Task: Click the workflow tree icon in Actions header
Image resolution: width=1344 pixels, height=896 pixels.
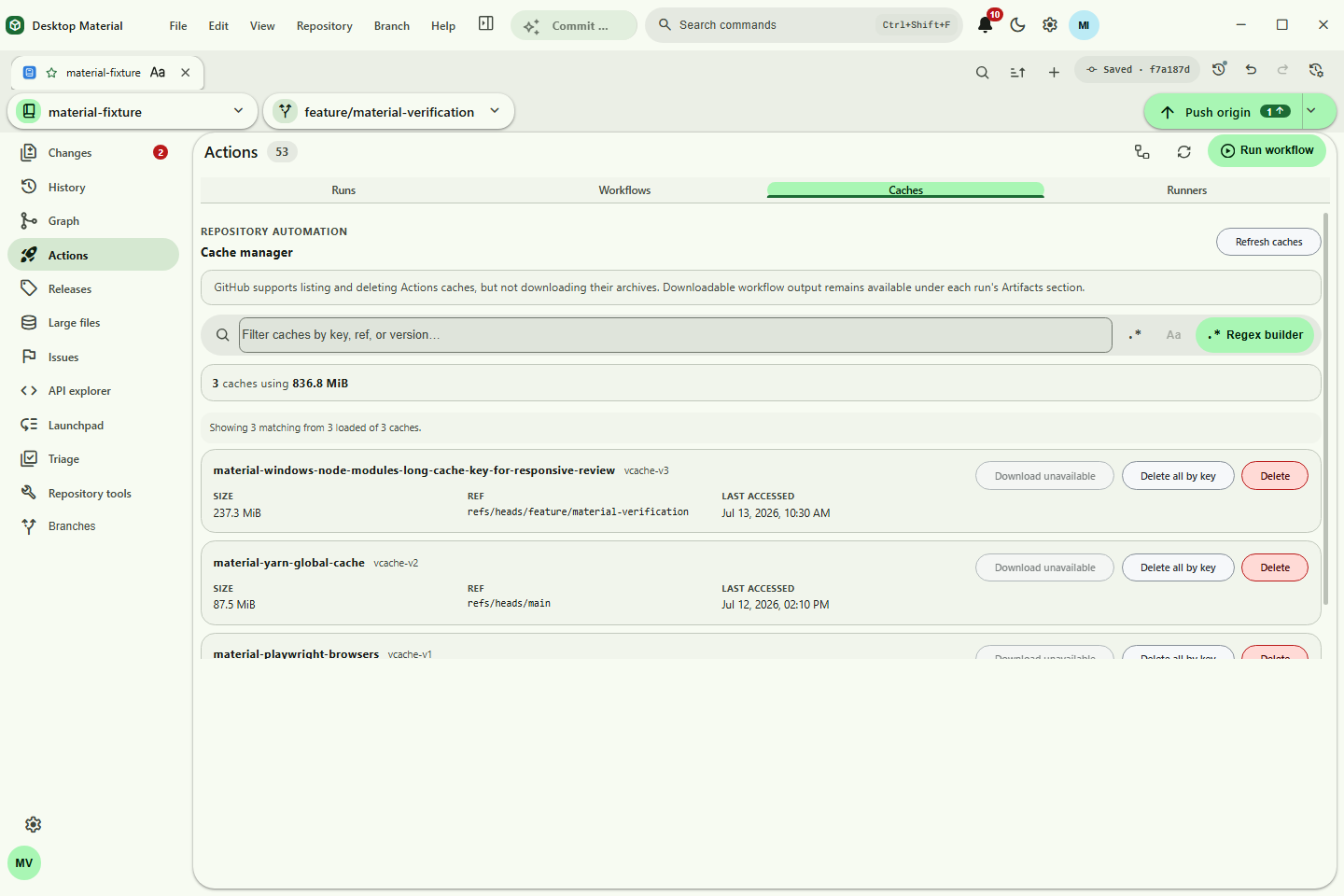Action: (1141, 152)
